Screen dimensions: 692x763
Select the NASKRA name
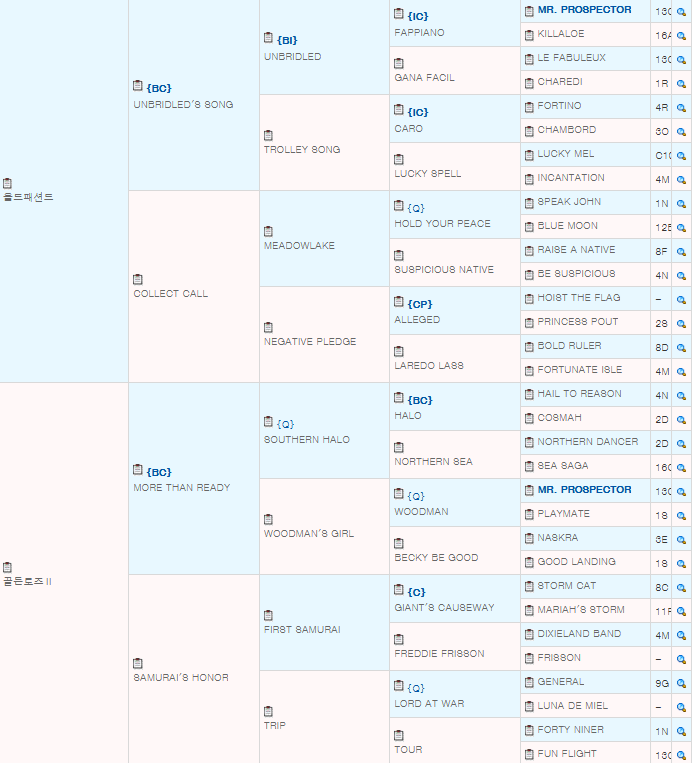pos(558,538)
